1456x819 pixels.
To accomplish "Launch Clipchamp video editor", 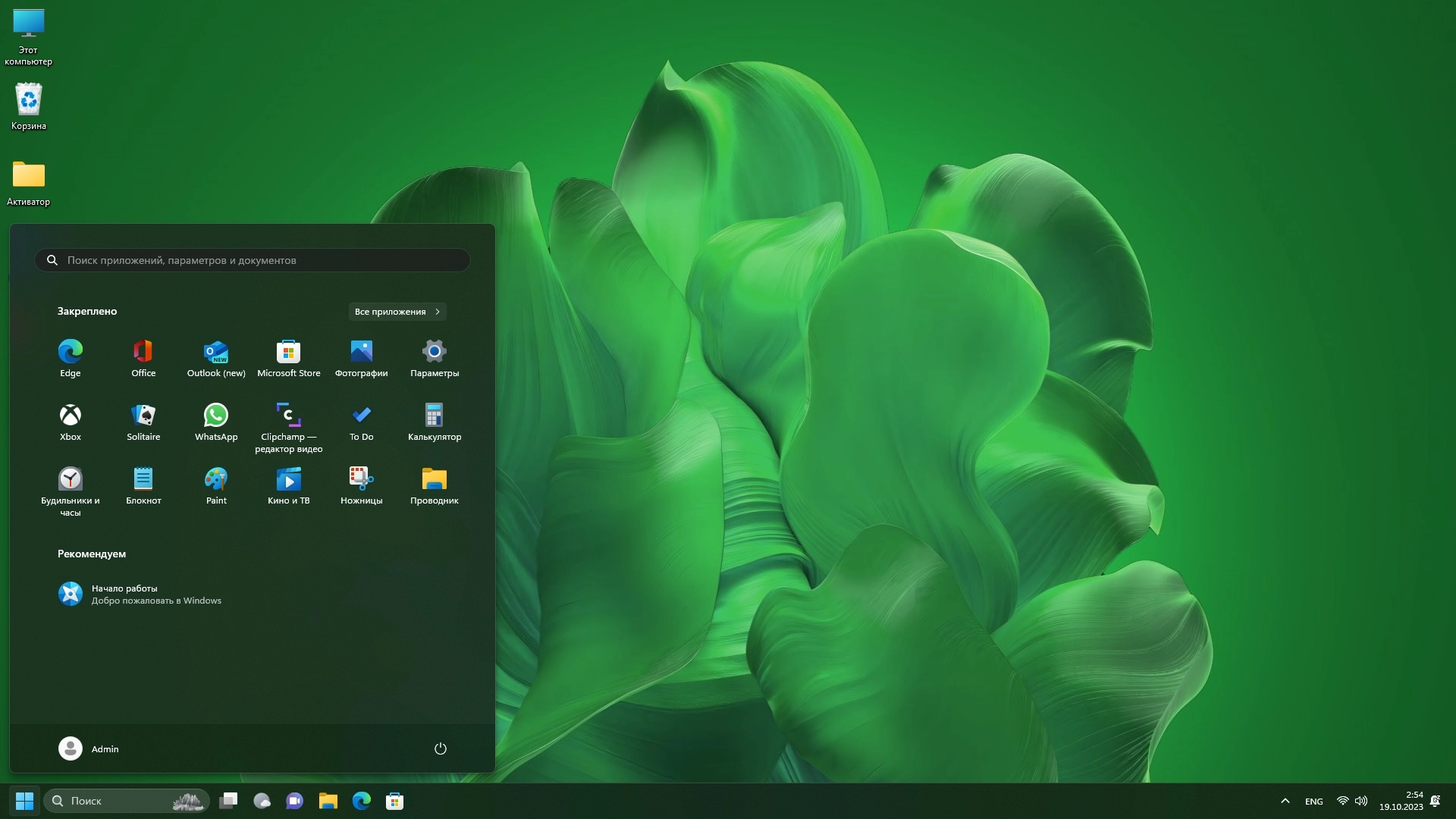I will point(288,426).
